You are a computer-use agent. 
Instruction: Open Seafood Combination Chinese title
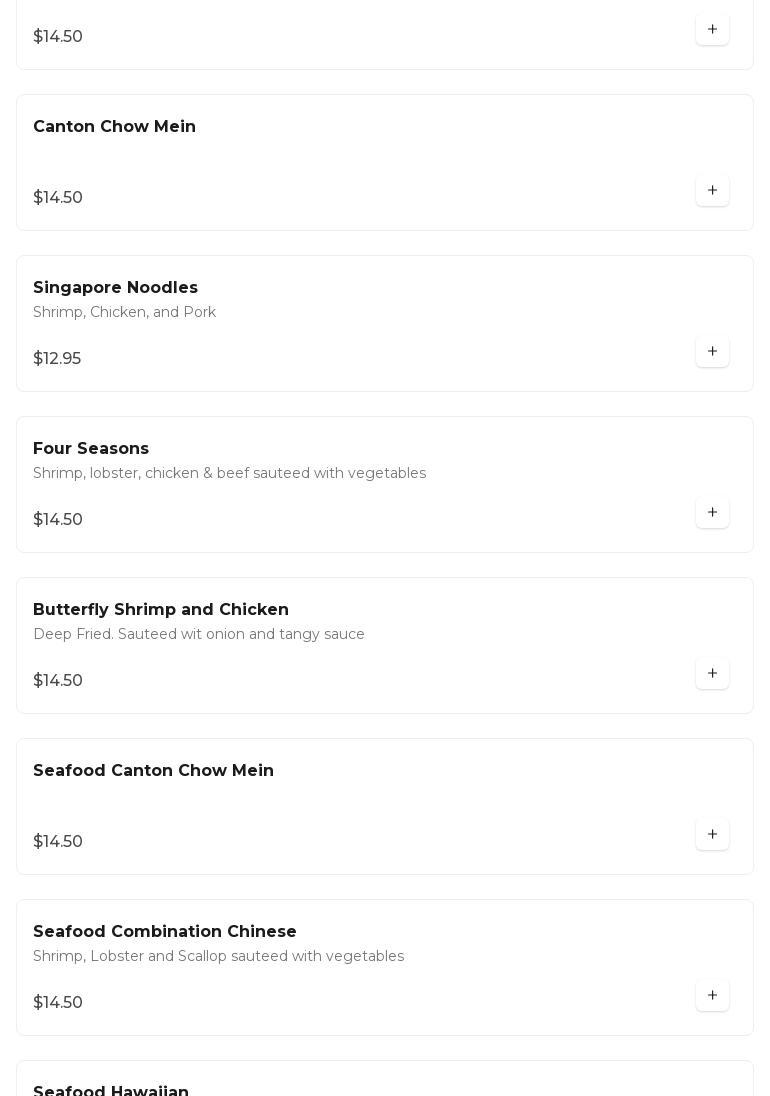click(x=165, y=931)
